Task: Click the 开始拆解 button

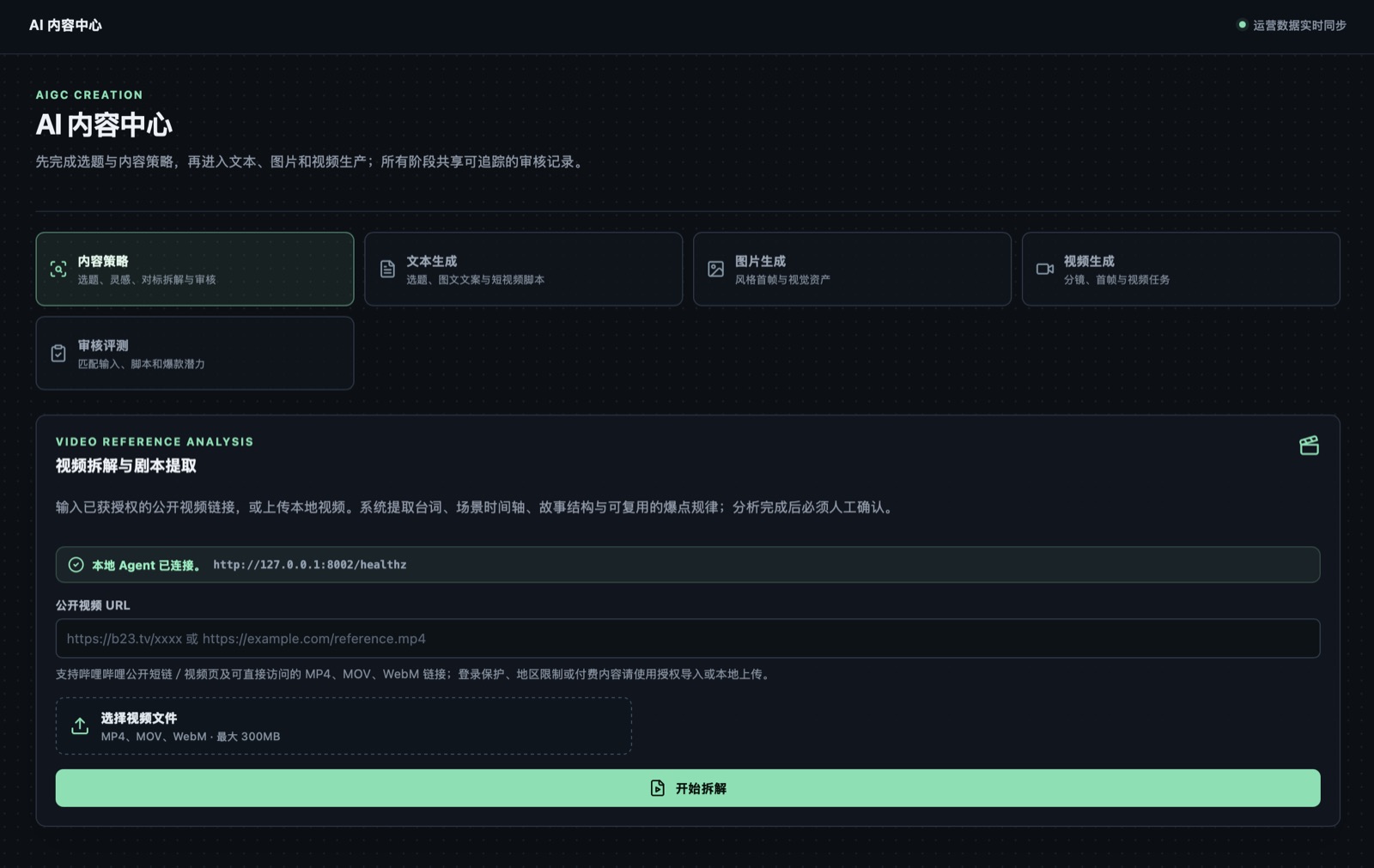Action: point(688,788)
